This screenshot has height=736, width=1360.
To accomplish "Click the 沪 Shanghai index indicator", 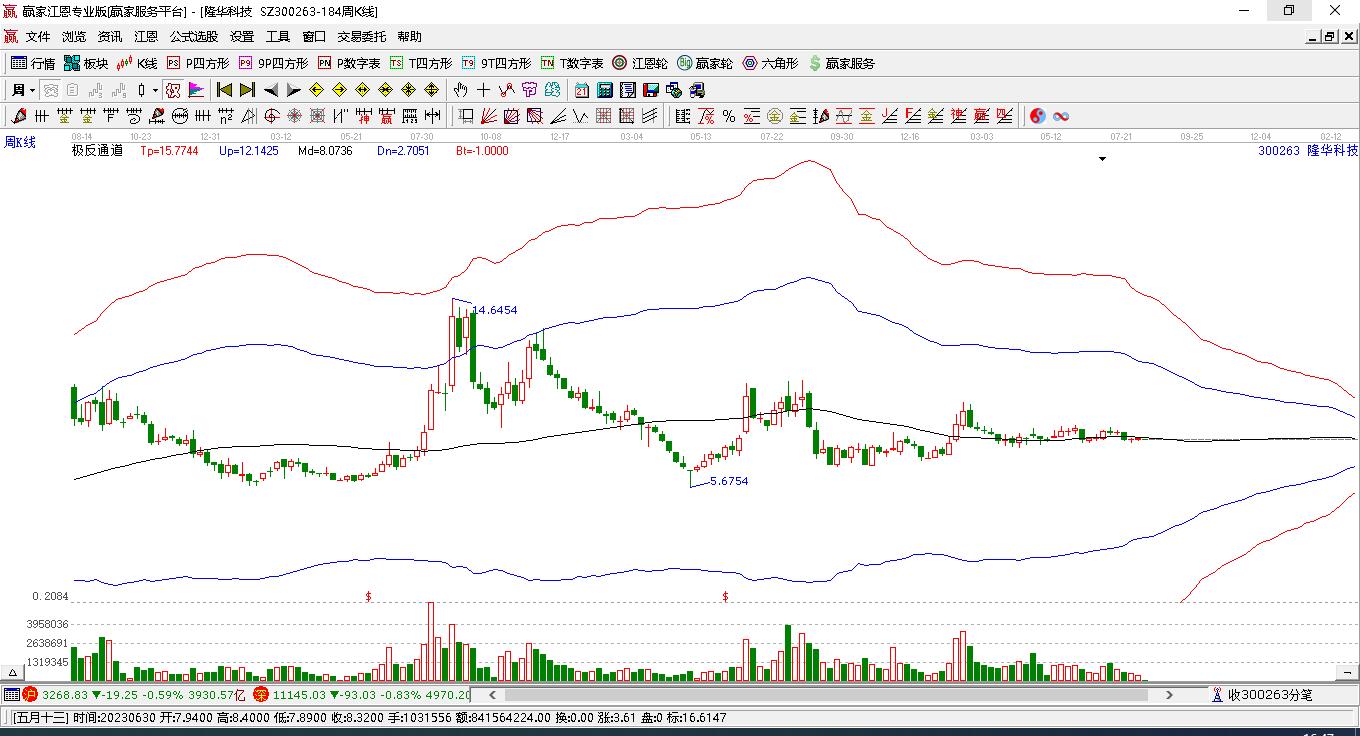I will [x=30, y=695].
